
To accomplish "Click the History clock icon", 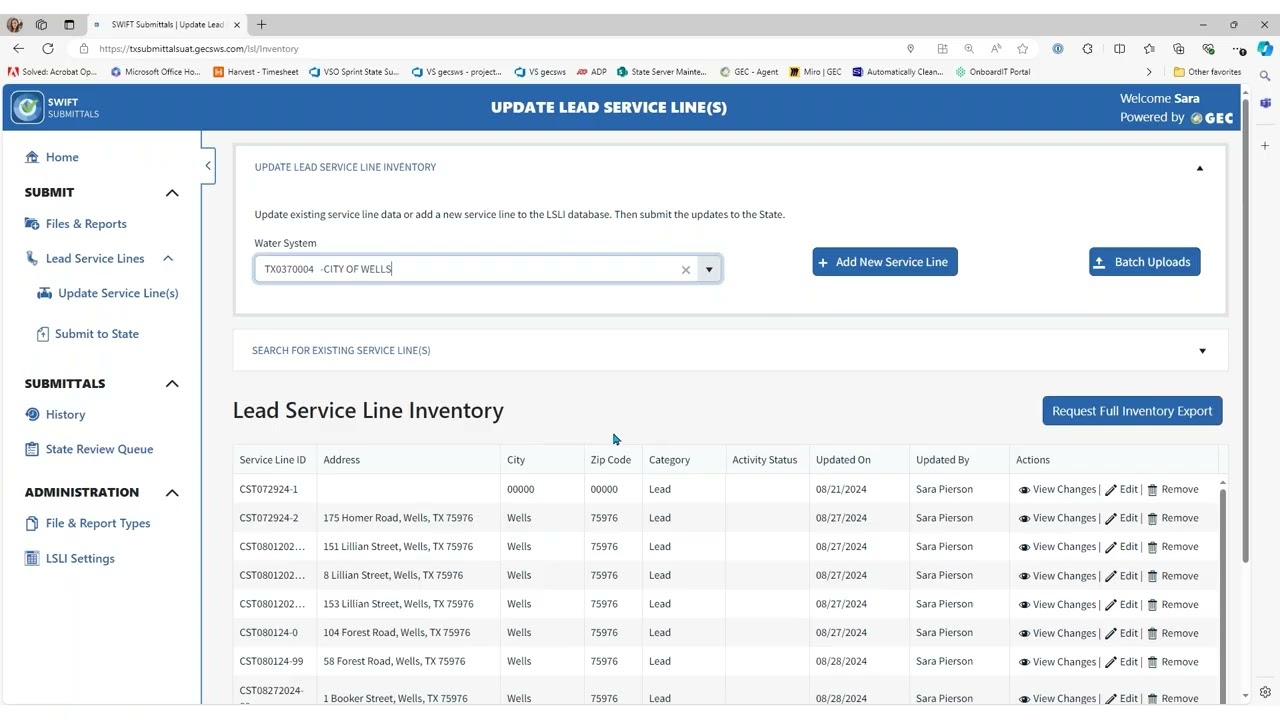I will click(x=32, y=414).
